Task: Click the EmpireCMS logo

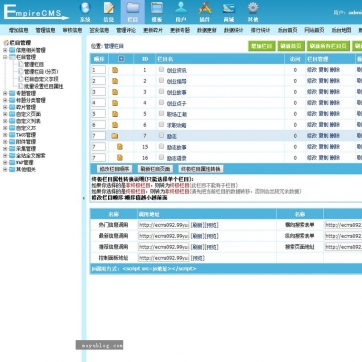Action: tap(35, 12)
